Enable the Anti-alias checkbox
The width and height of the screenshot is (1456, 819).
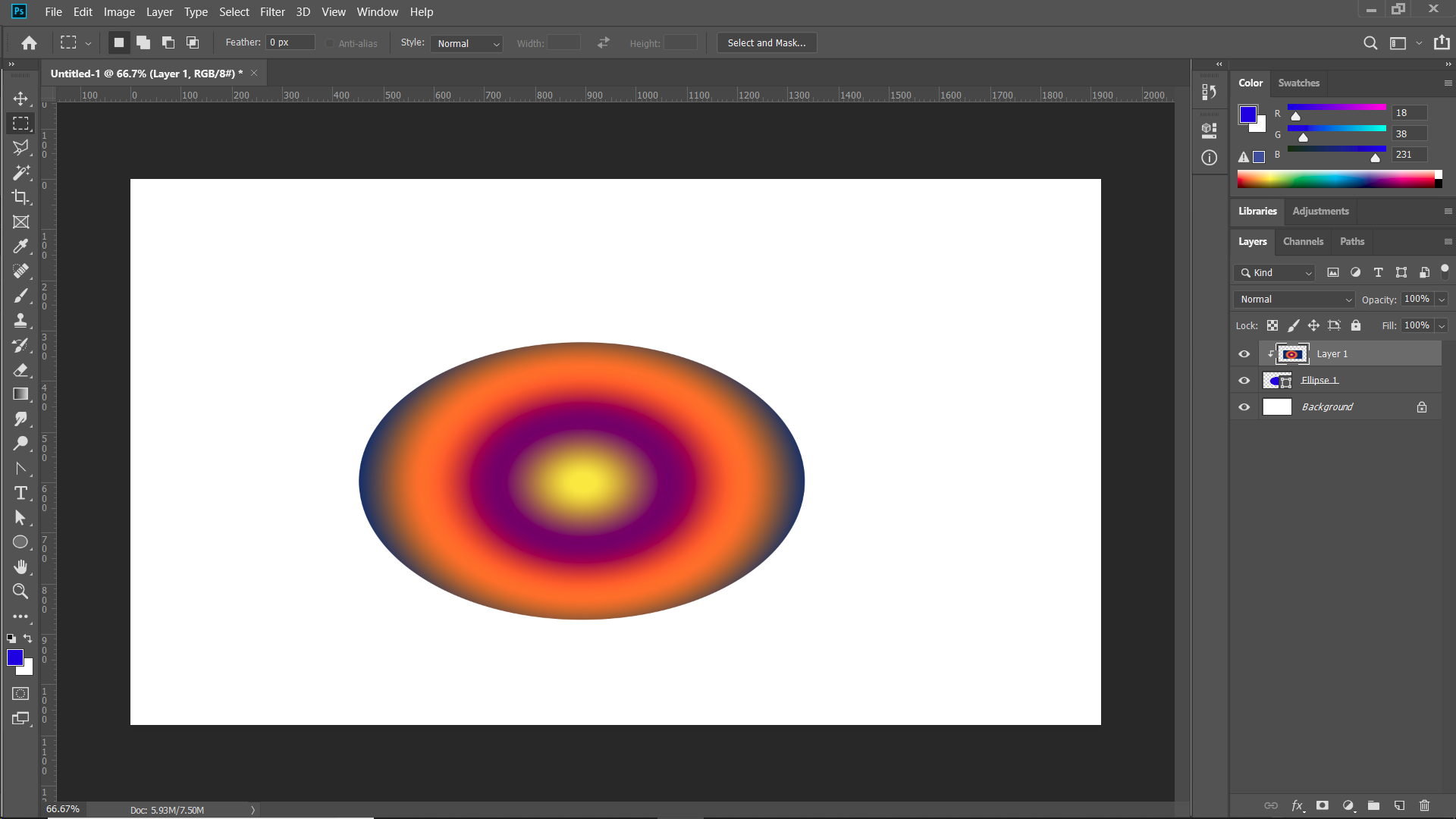click(x=331, y=43)
